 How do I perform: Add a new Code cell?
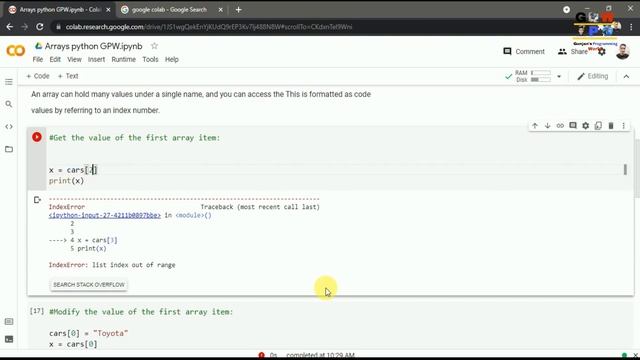point(38,76)
